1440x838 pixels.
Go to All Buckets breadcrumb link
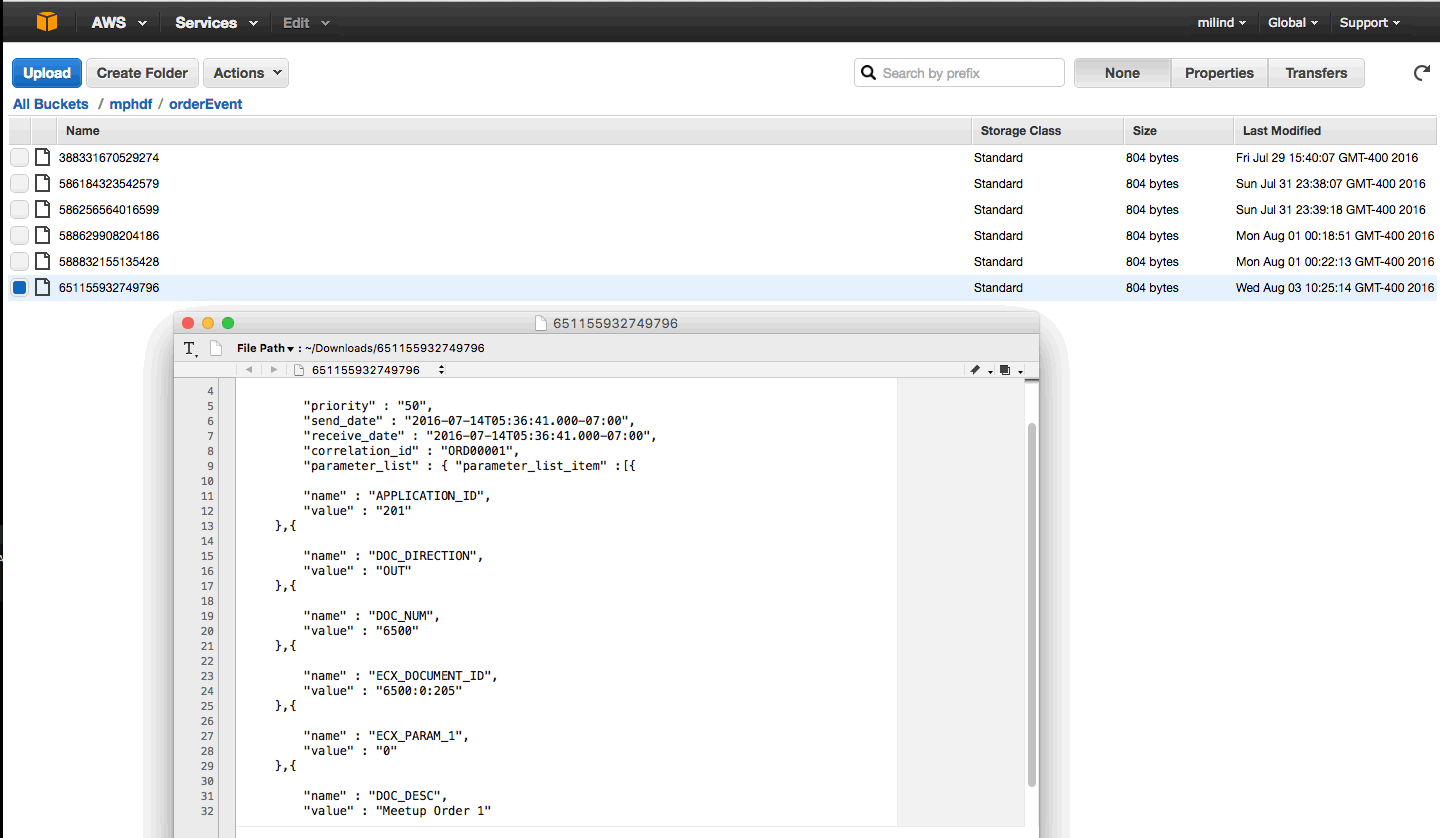tap(50, 104)
